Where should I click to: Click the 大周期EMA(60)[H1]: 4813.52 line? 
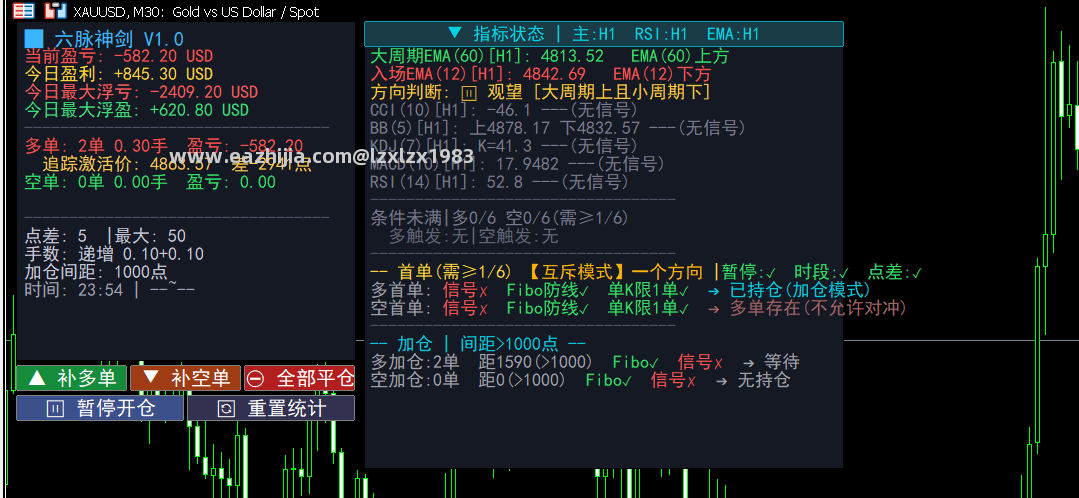coord(550,56)
